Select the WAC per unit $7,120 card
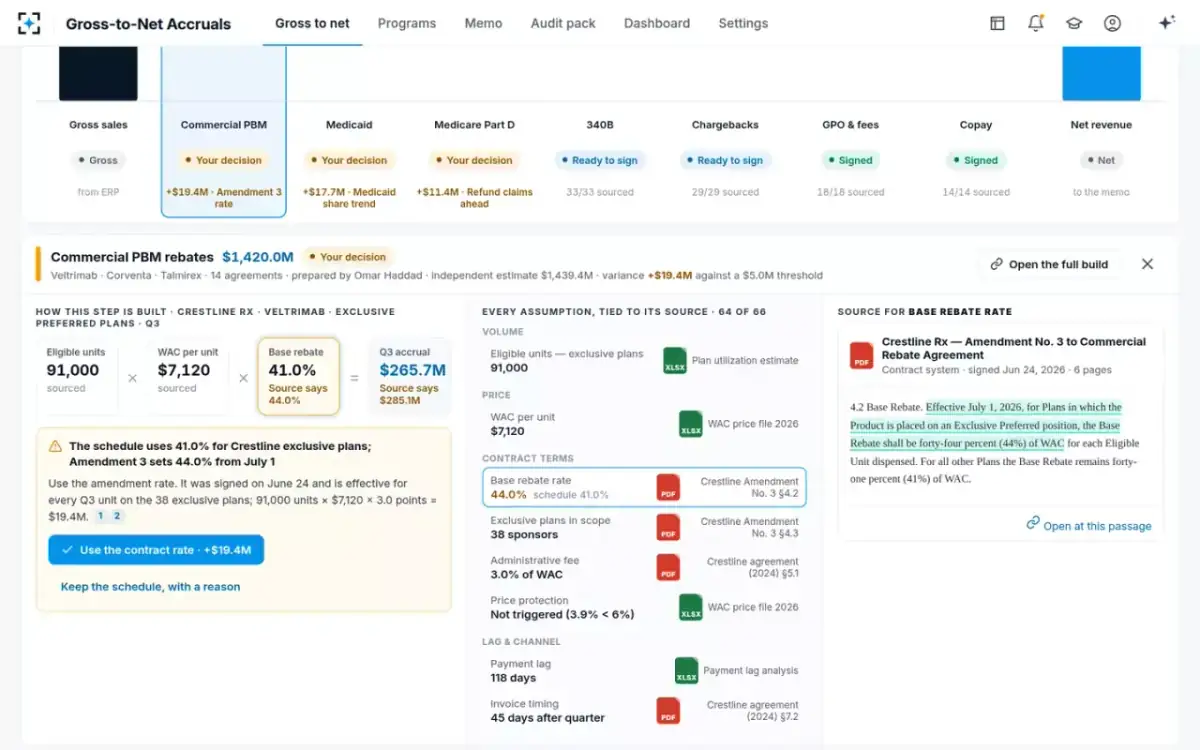Screen dimensions: 1200x750 coord(187,376)
